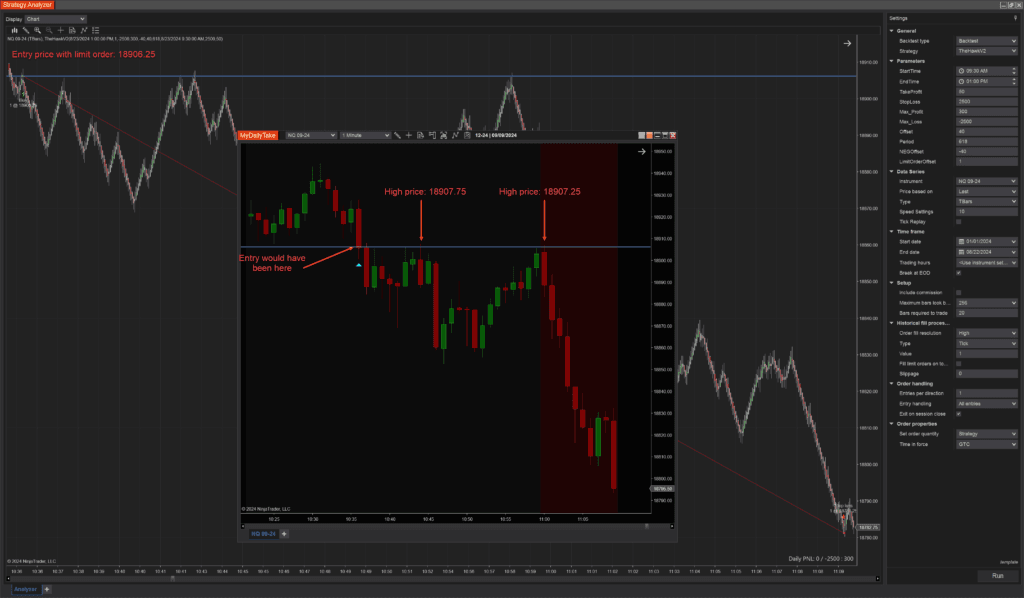This screenshot has height=598, width=1024.
Task: Open the properties list icon in Strategy Analyzer toolbar
Action: (96, 30)
